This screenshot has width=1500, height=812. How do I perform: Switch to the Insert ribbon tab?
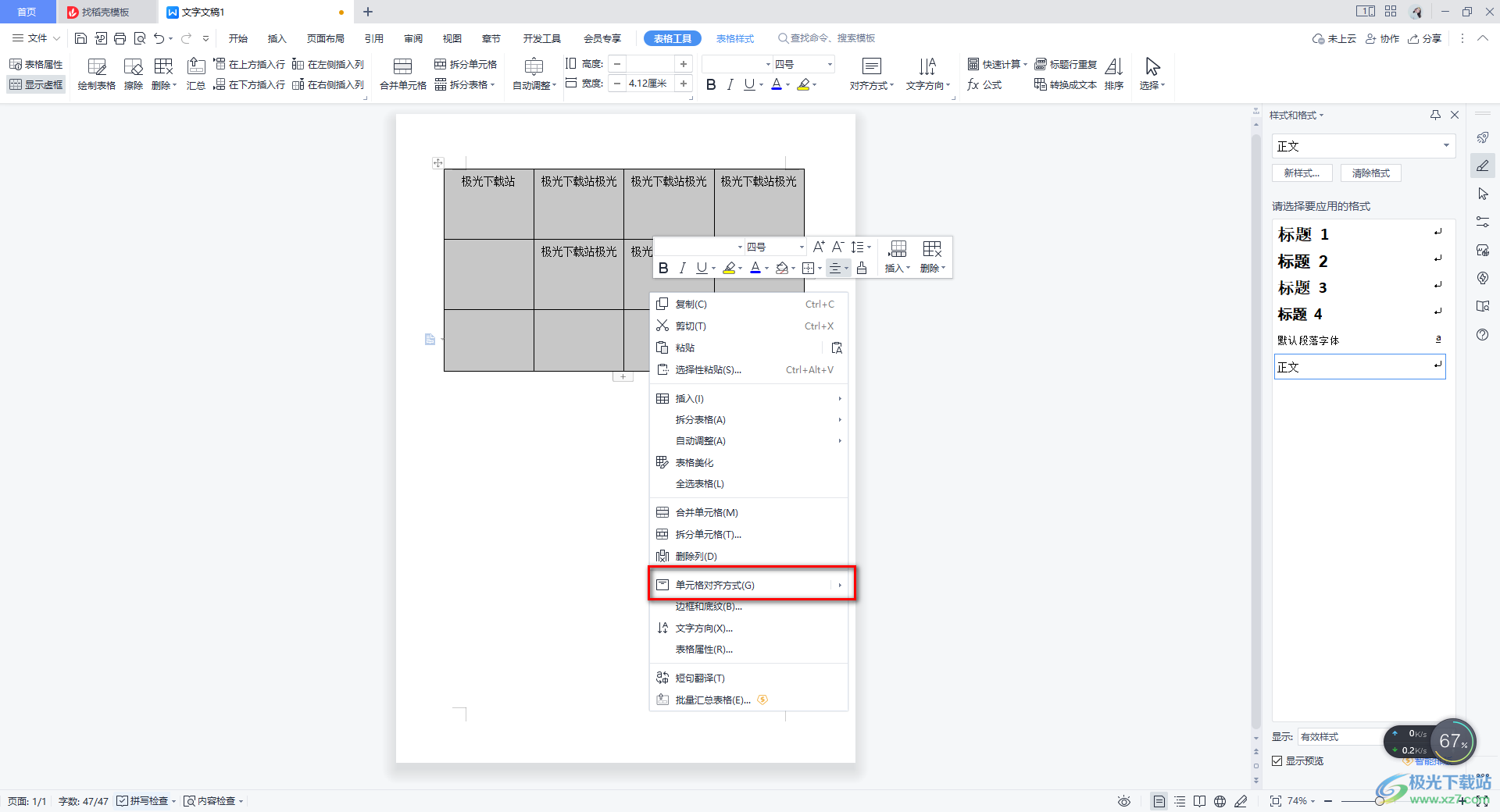tap(277, 38)
